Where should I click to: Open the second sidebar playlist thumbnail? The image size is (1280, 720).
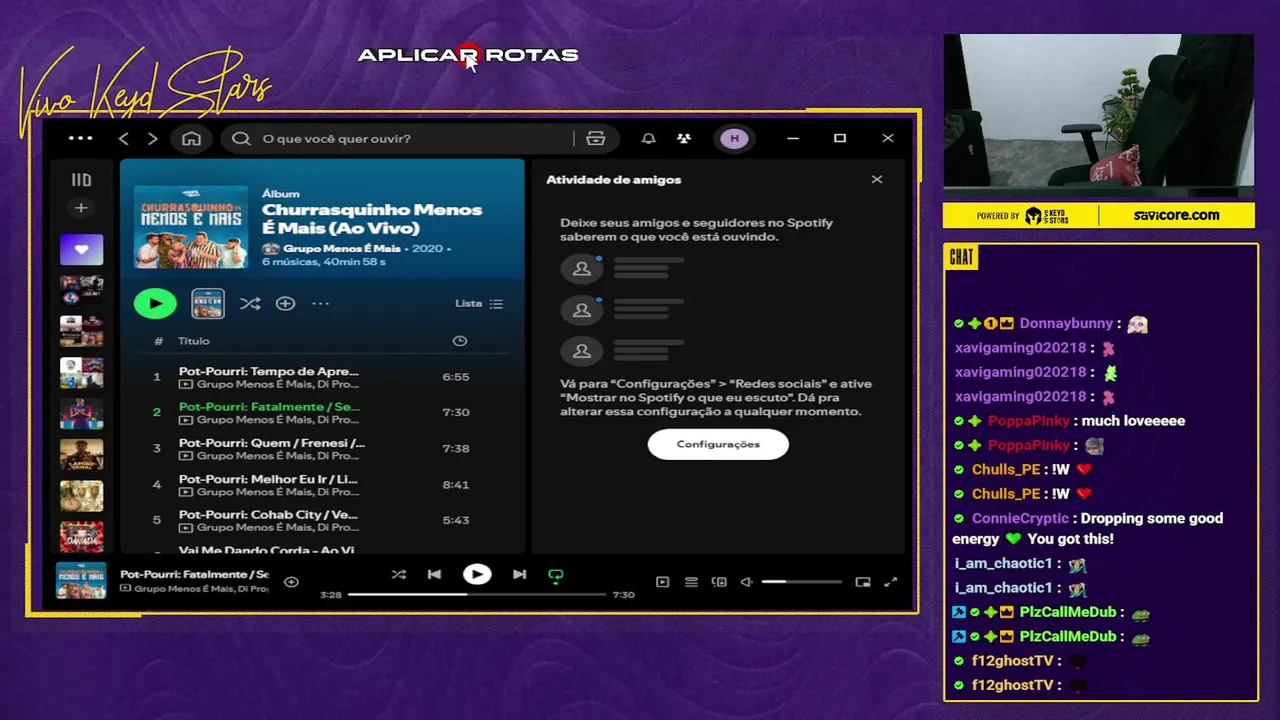[x=81, y=290]
